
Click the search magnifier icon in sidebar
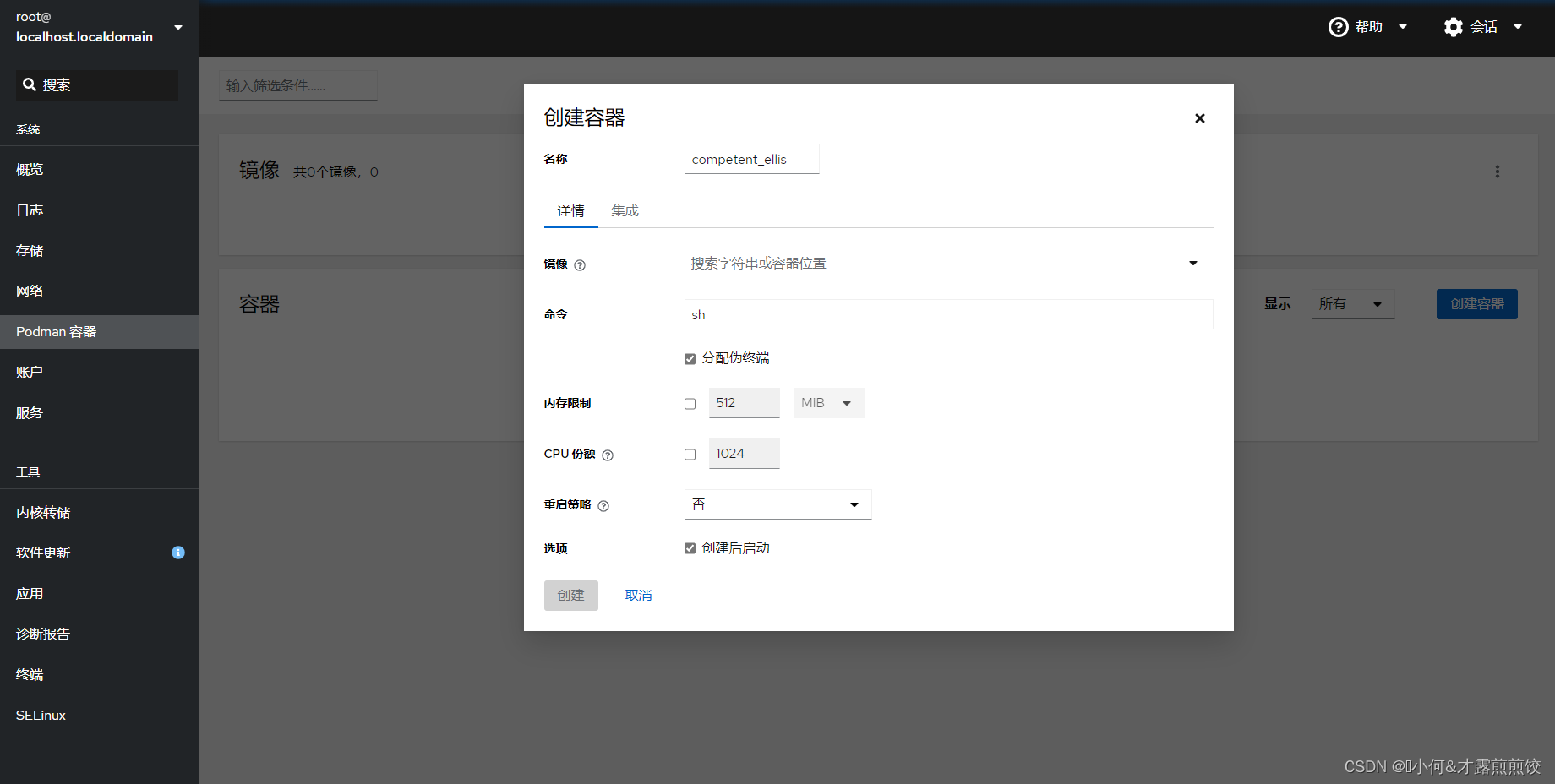(27, 84)
